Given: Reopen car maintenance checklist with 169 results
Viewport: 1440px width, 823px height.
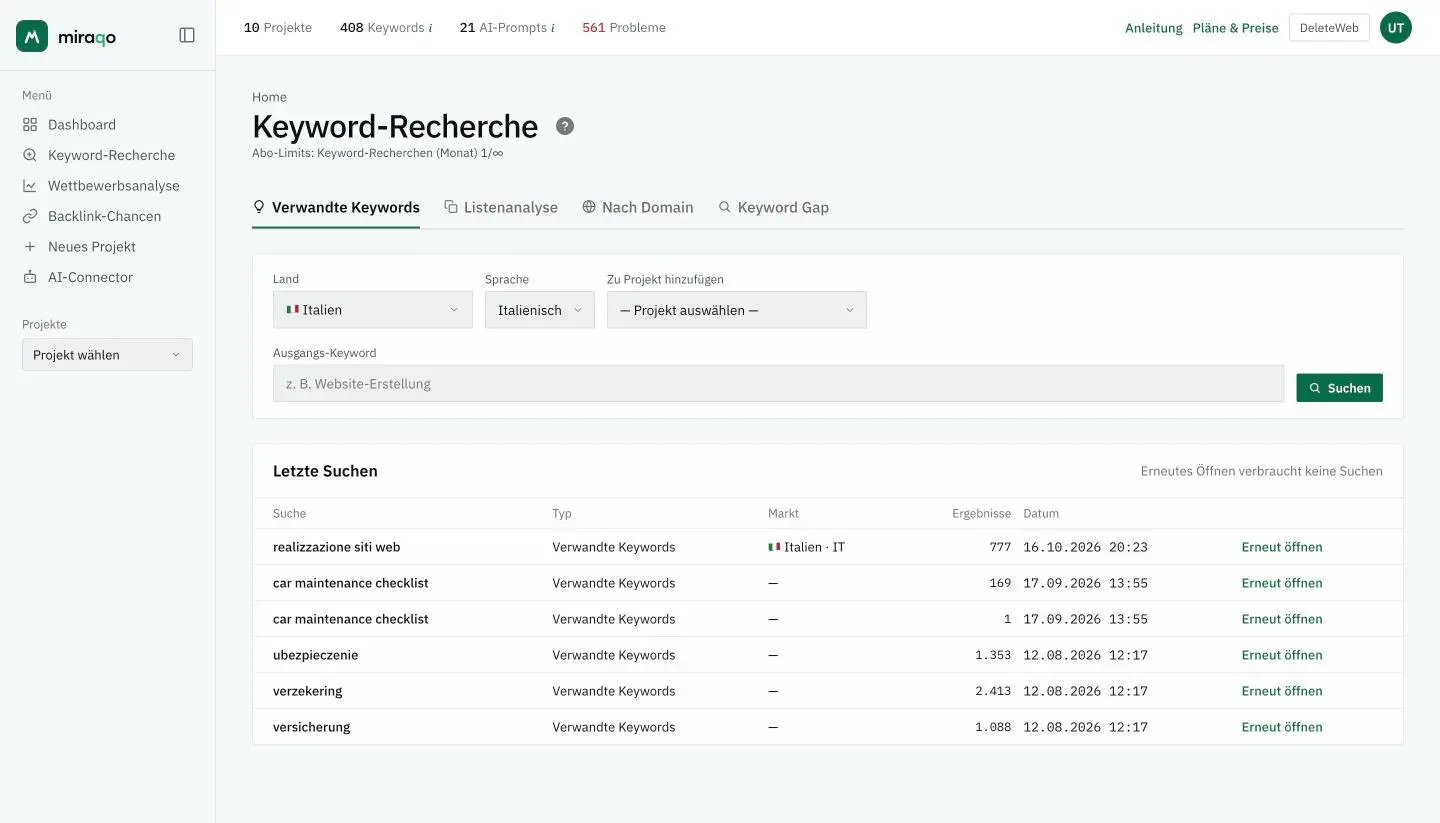Looking at the screenshot, I should point(1282,583).
